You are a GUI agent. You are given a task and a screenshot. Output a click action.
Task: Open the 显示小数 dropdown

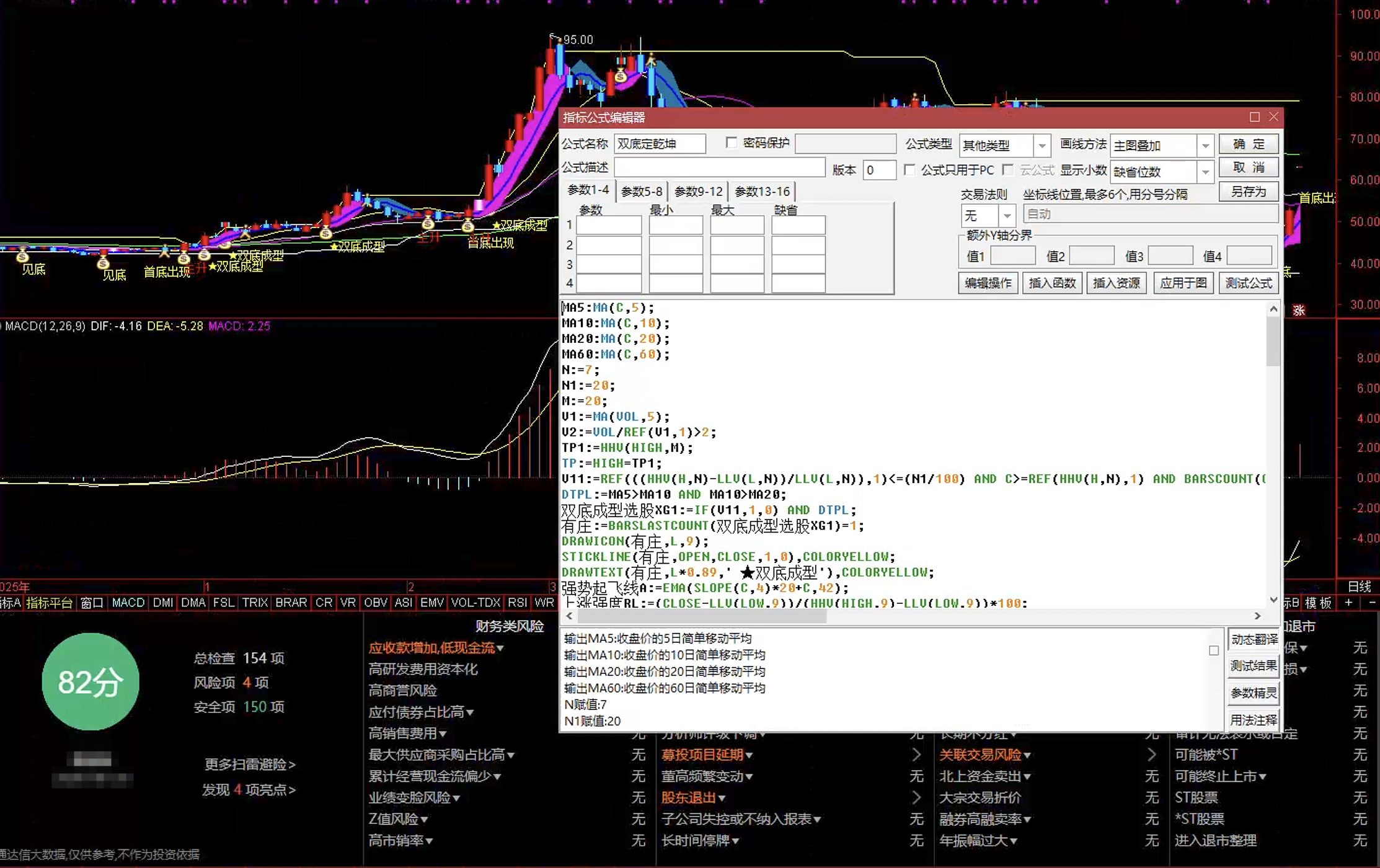point(1205,172)
